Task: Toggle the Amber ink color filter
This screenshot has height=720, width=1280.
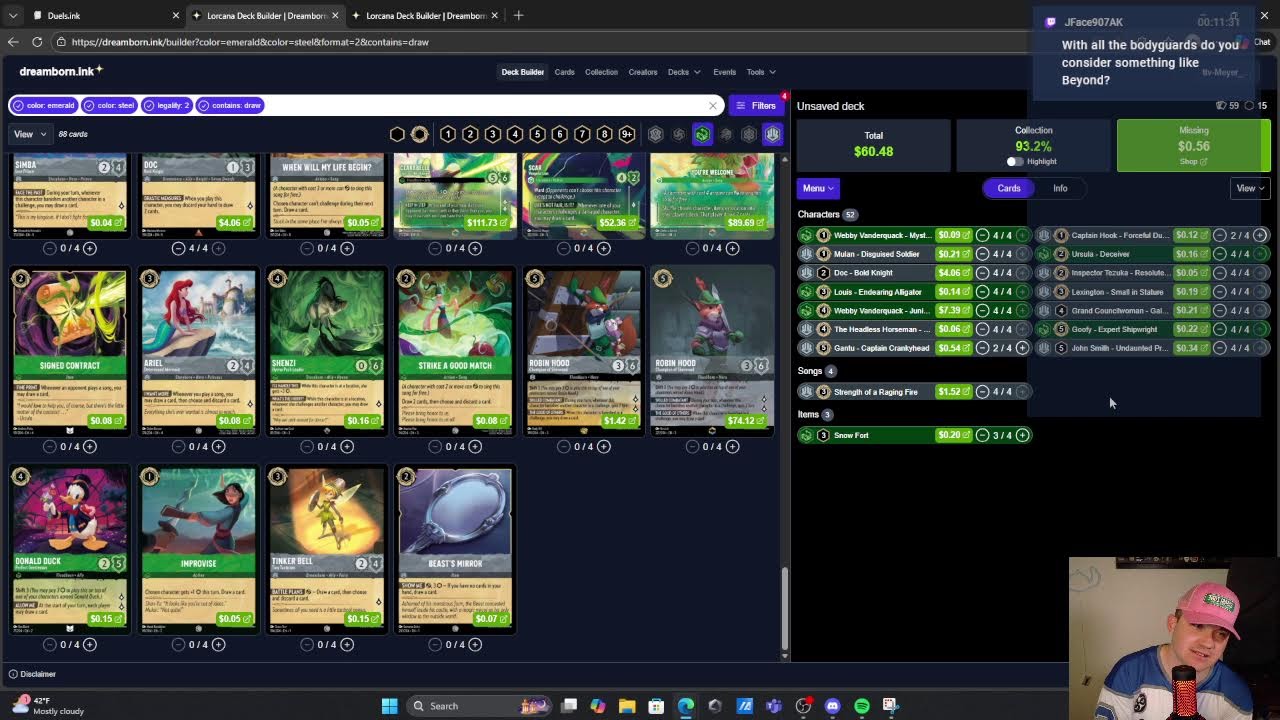Action: coord(656,134)
